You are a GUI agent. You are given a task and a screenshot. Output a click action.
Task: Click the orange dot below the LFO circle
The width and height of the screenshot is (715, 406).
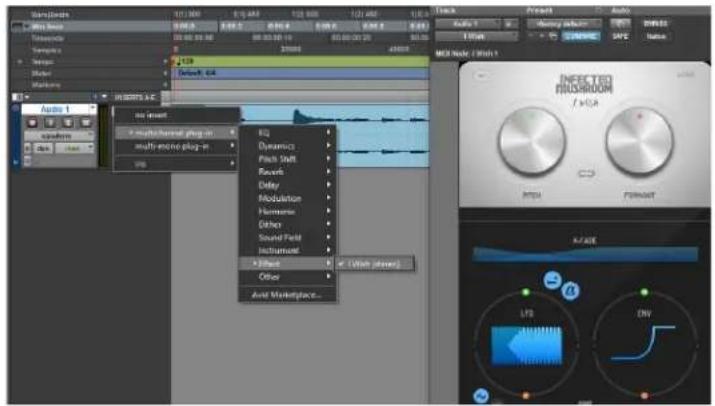pos(526,396)
